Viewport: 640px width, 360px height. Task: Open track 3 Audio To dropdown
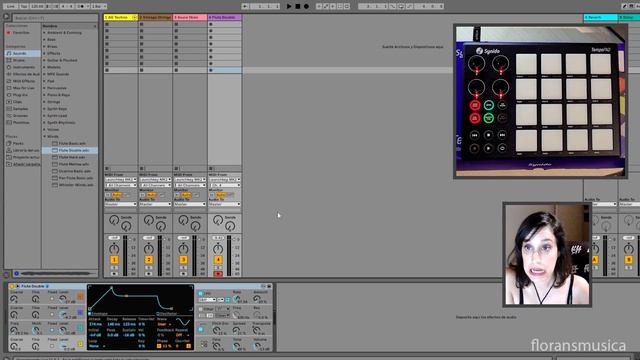tap(190, 204)
